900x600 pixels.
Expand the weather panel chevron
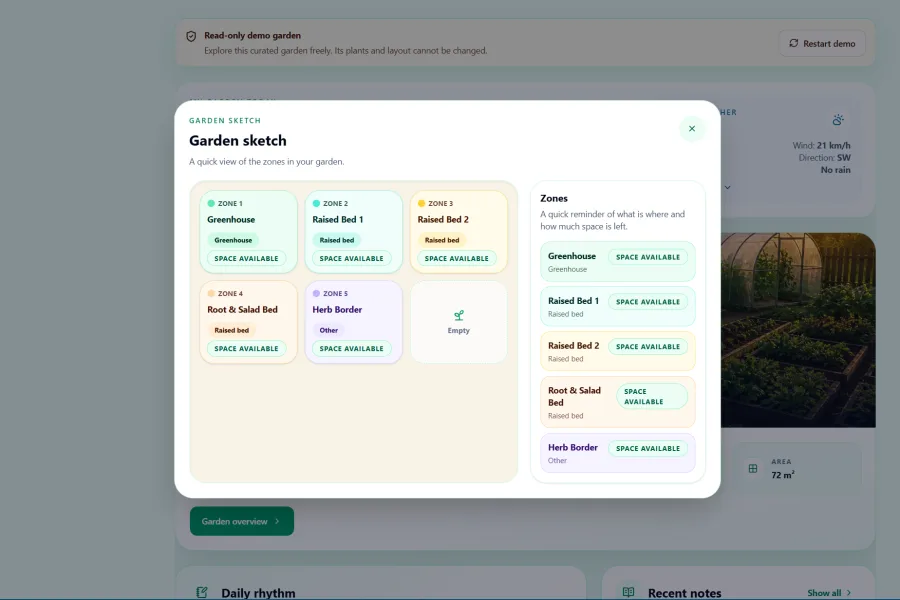point(727,187)
